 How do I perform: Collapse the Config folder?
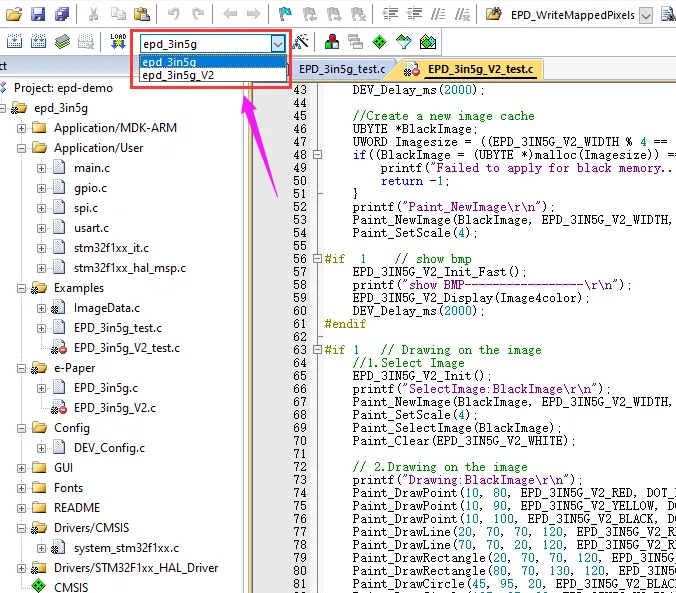point(21,429)
